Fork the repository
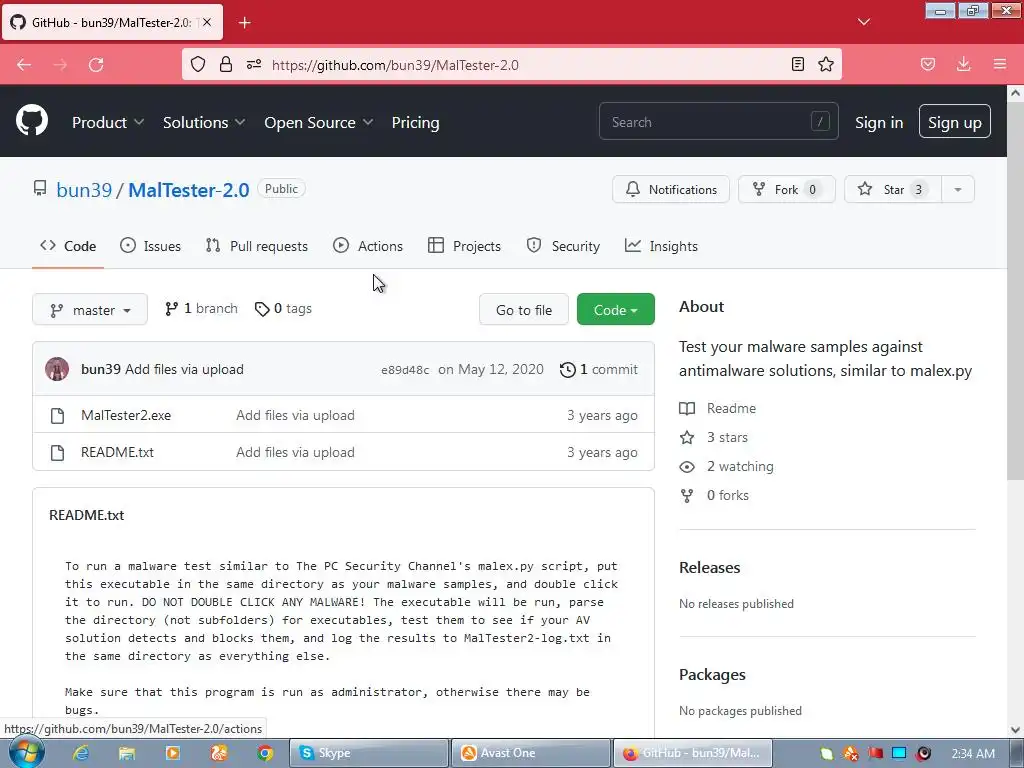Image resolution: width=1024 pixels, height=768 pixels. point(786,189)
